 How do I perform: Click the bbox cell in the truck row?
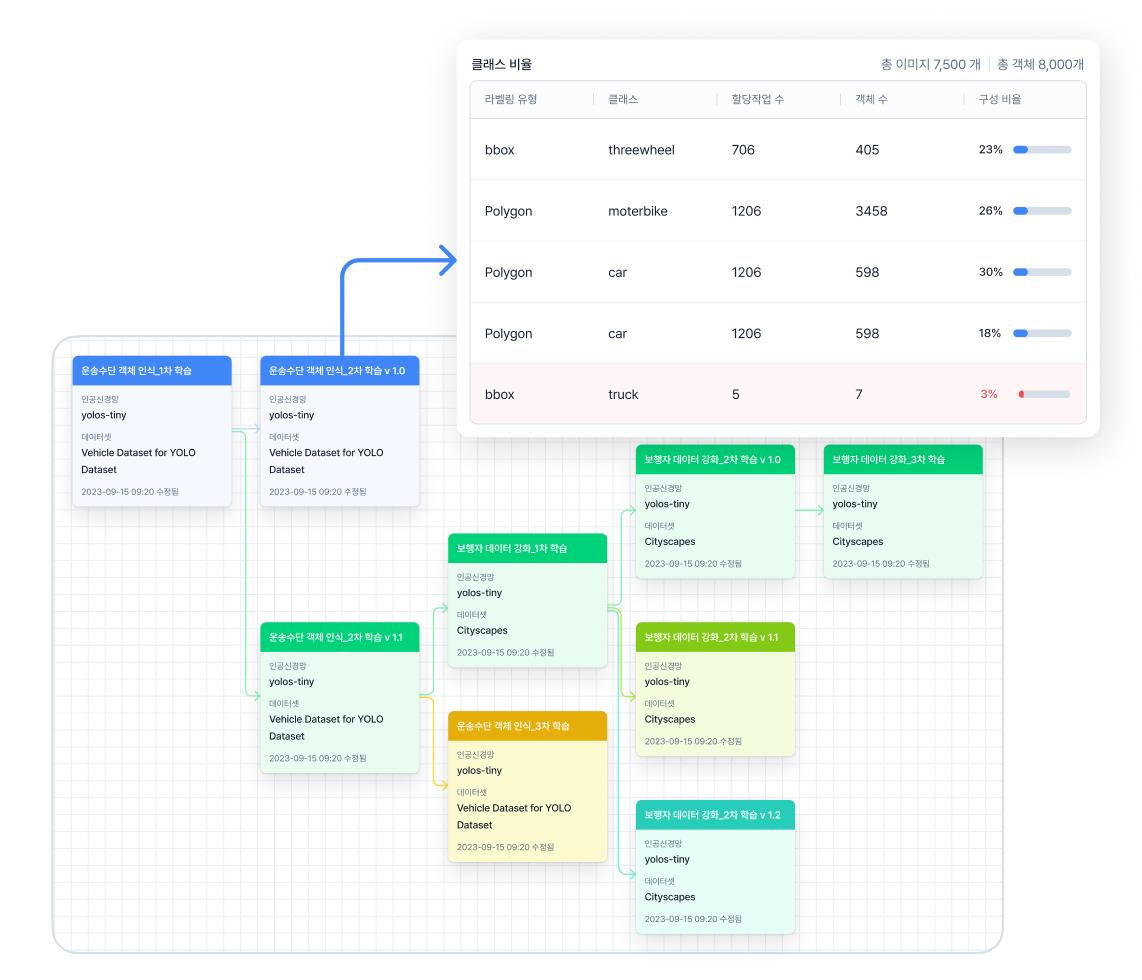(500, 395)
